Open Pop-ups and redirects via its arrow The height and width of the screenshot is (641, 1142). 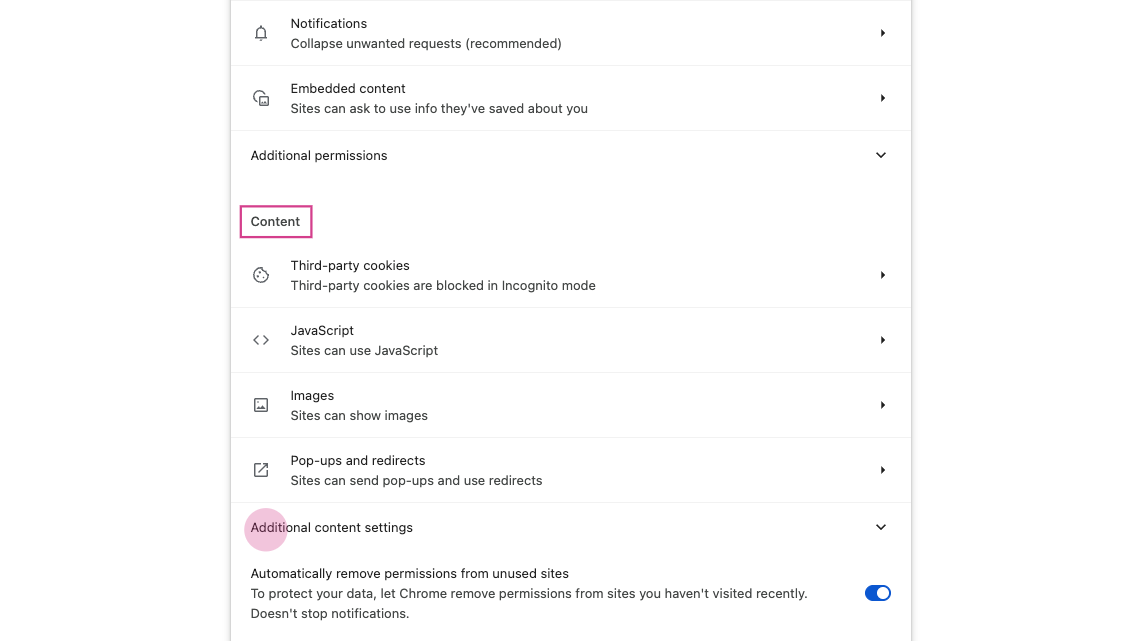882,470
